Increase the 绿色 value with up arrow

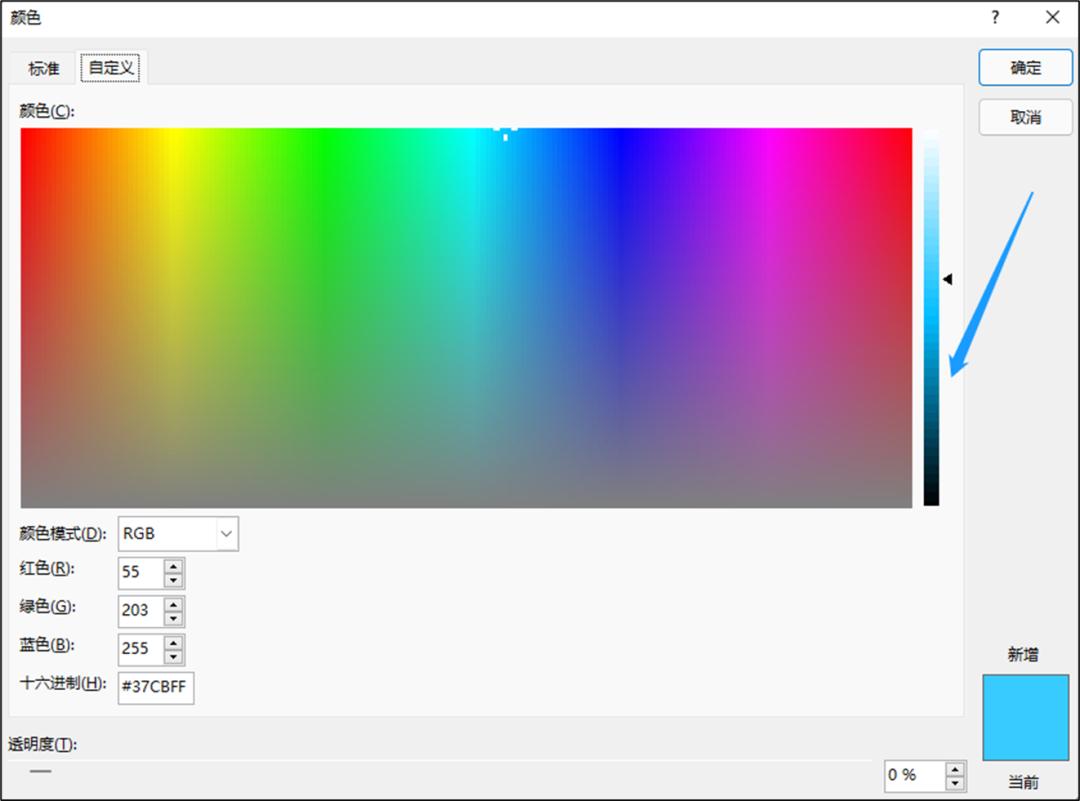(x=174, y=604)
